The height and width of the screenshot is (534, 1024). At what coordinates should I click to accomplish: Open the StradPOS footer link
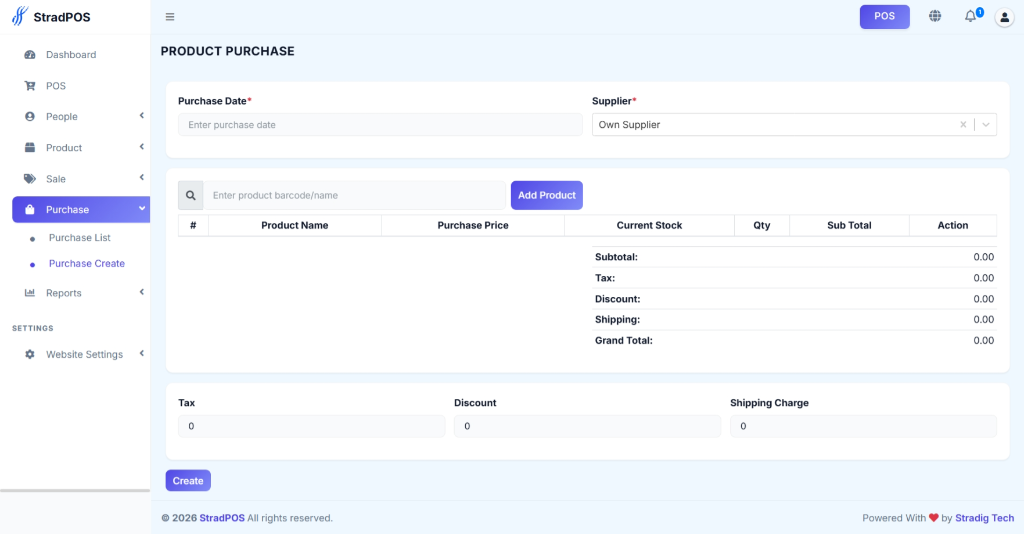tap(222, 518)
